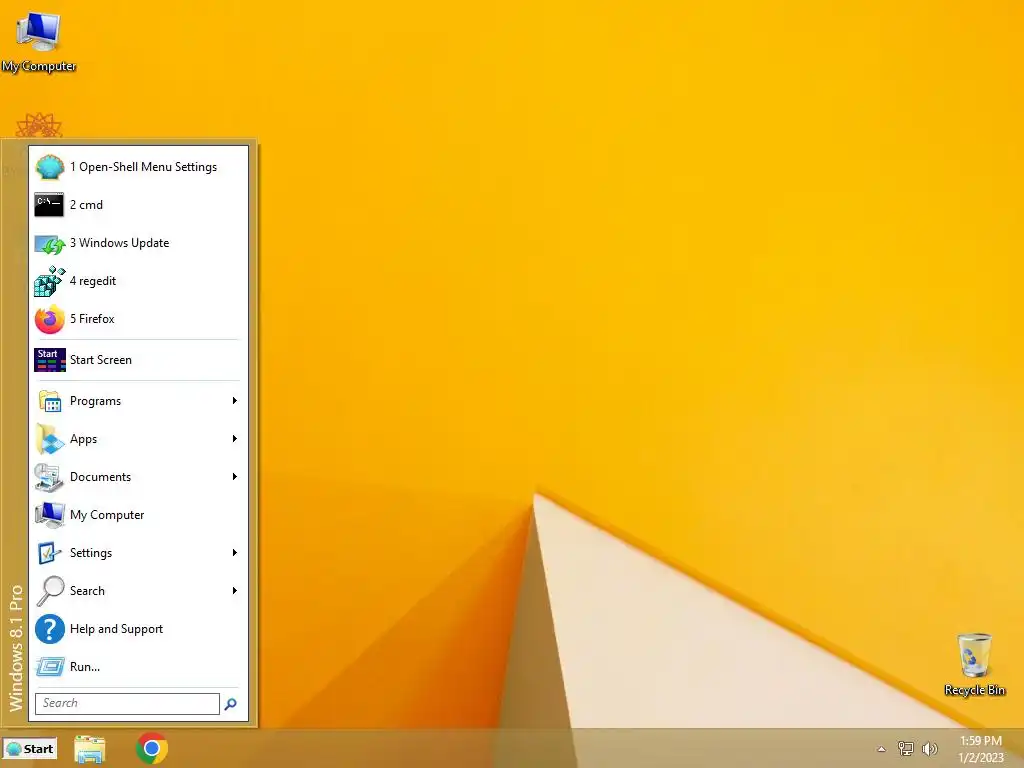Click the Run... icon
Image resolution: width=1024 pixels, height=768 pixels.
pyautogui.click(x=50, y=667)
